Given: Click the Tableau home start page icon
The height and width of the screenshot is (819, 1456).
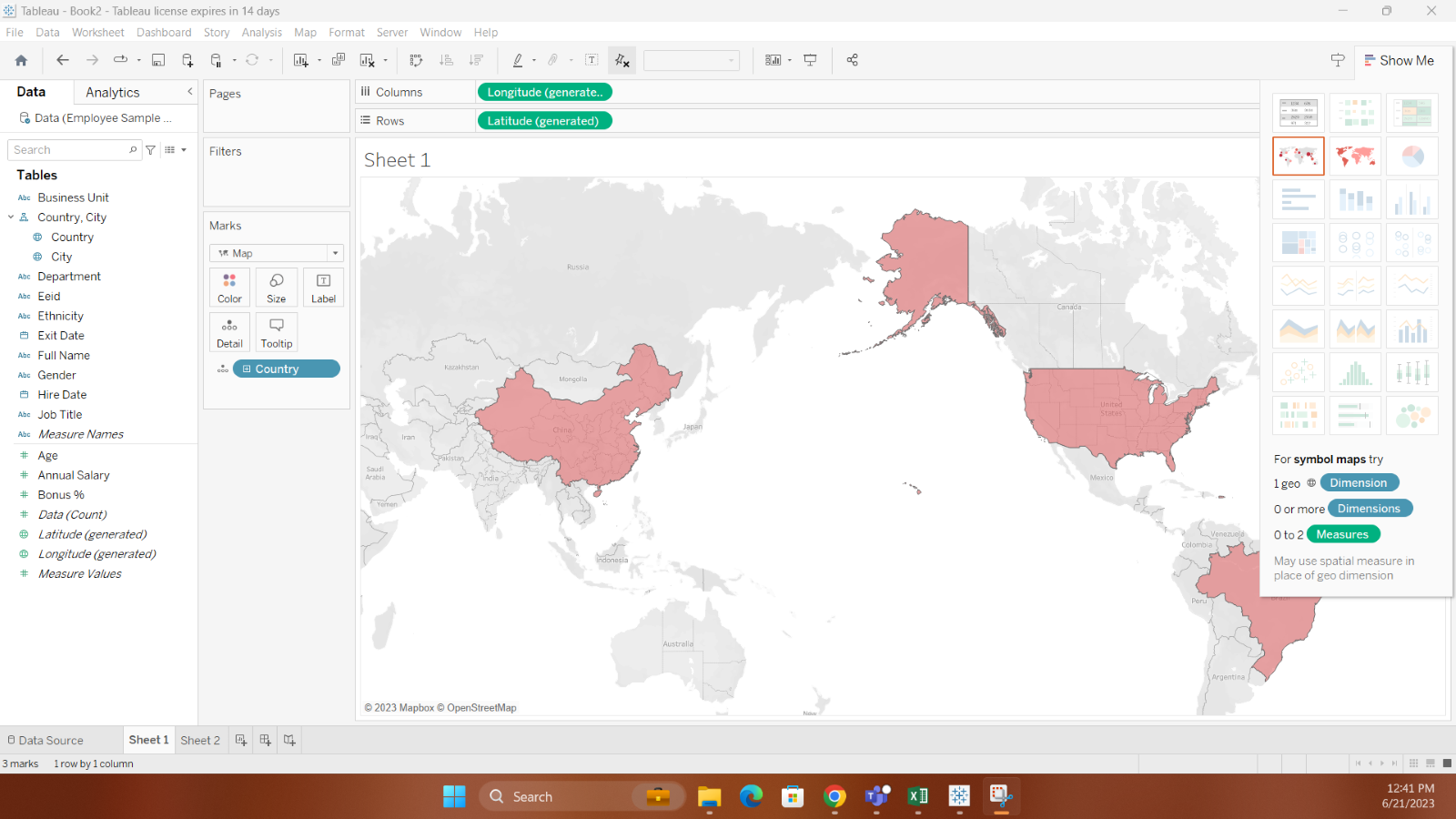Looking at the screenshot, I should tap(21, 60).
